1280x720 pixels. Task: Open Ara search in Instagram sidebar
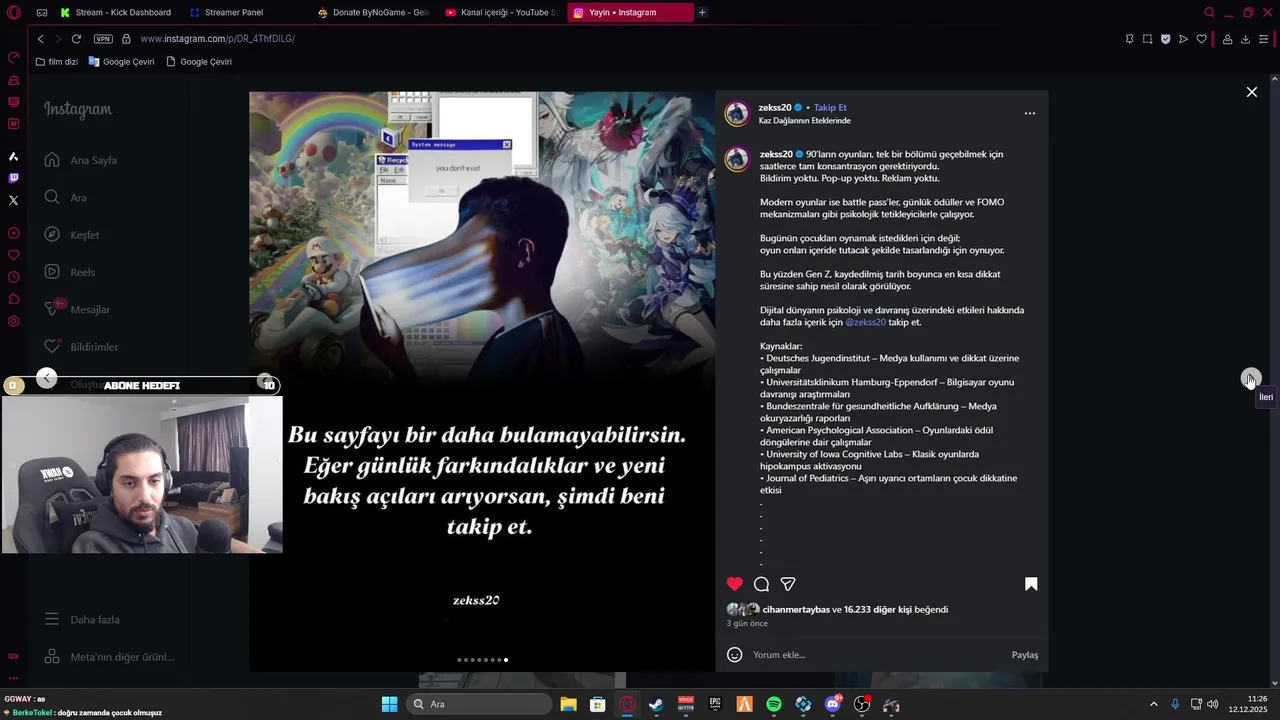click(x=66, y=198)
